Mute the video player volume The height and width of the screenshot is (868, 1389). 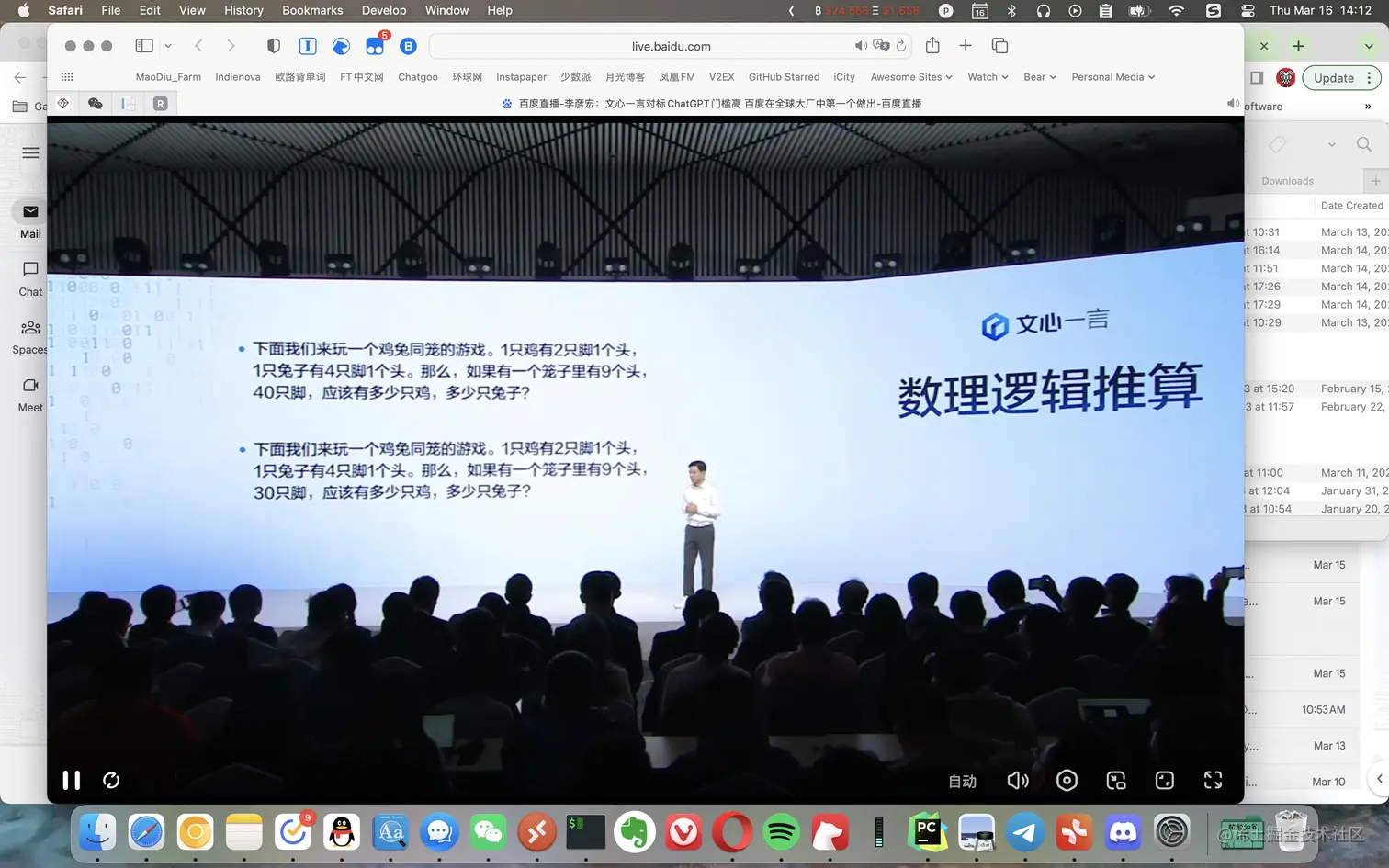click(x=1018, y=780)
